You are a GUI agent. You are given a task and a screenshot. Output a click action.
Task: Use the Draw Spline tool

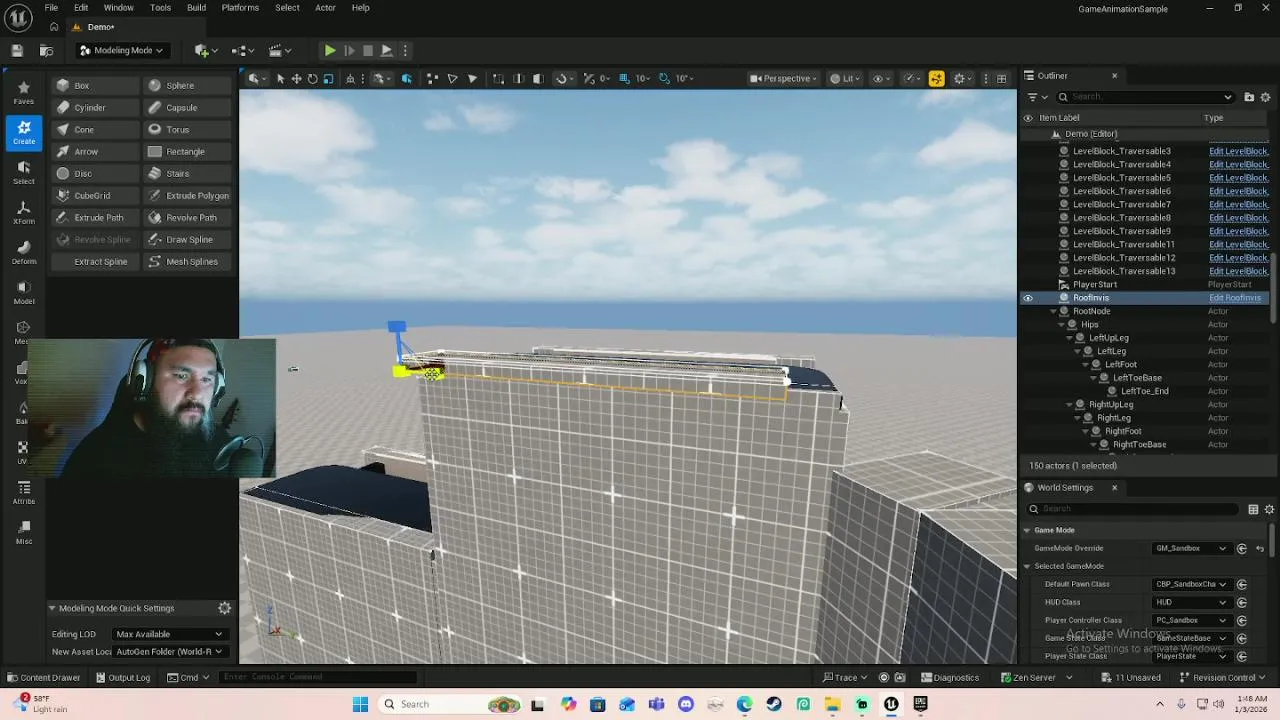pos(189,240)
